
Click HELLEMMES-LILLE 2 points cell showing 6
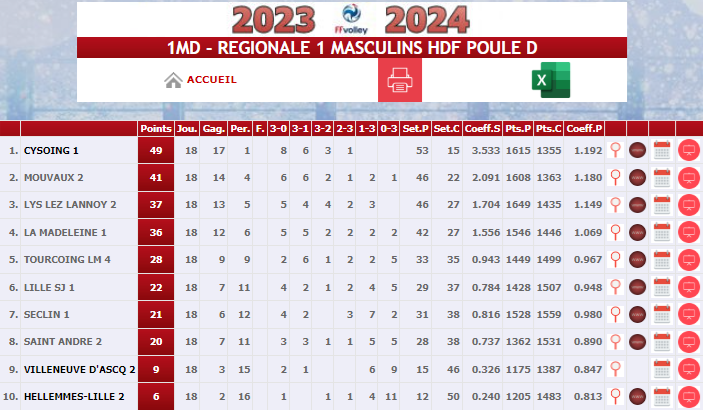[x=156, y=397]
